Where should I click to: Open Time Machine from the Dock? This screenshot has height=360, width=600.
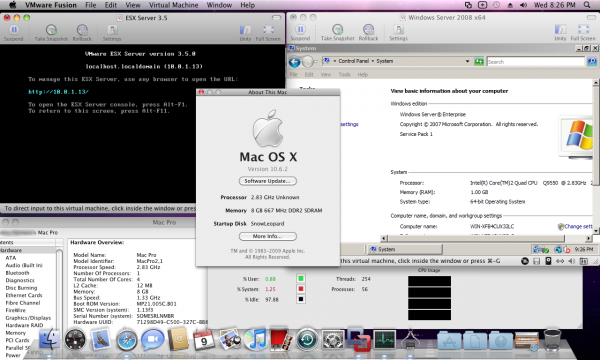[307, 340]
